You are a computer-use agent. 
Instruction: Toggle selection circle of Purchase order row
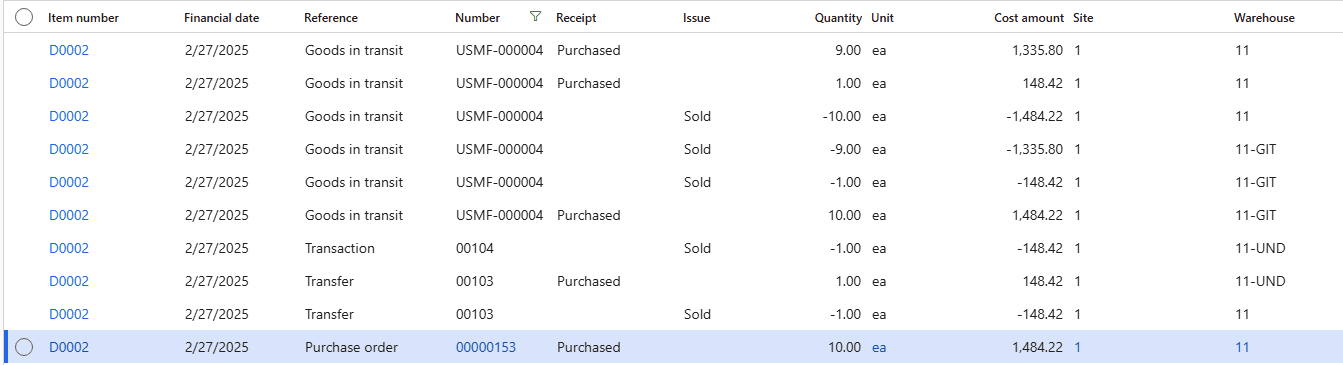coord(24,347)
